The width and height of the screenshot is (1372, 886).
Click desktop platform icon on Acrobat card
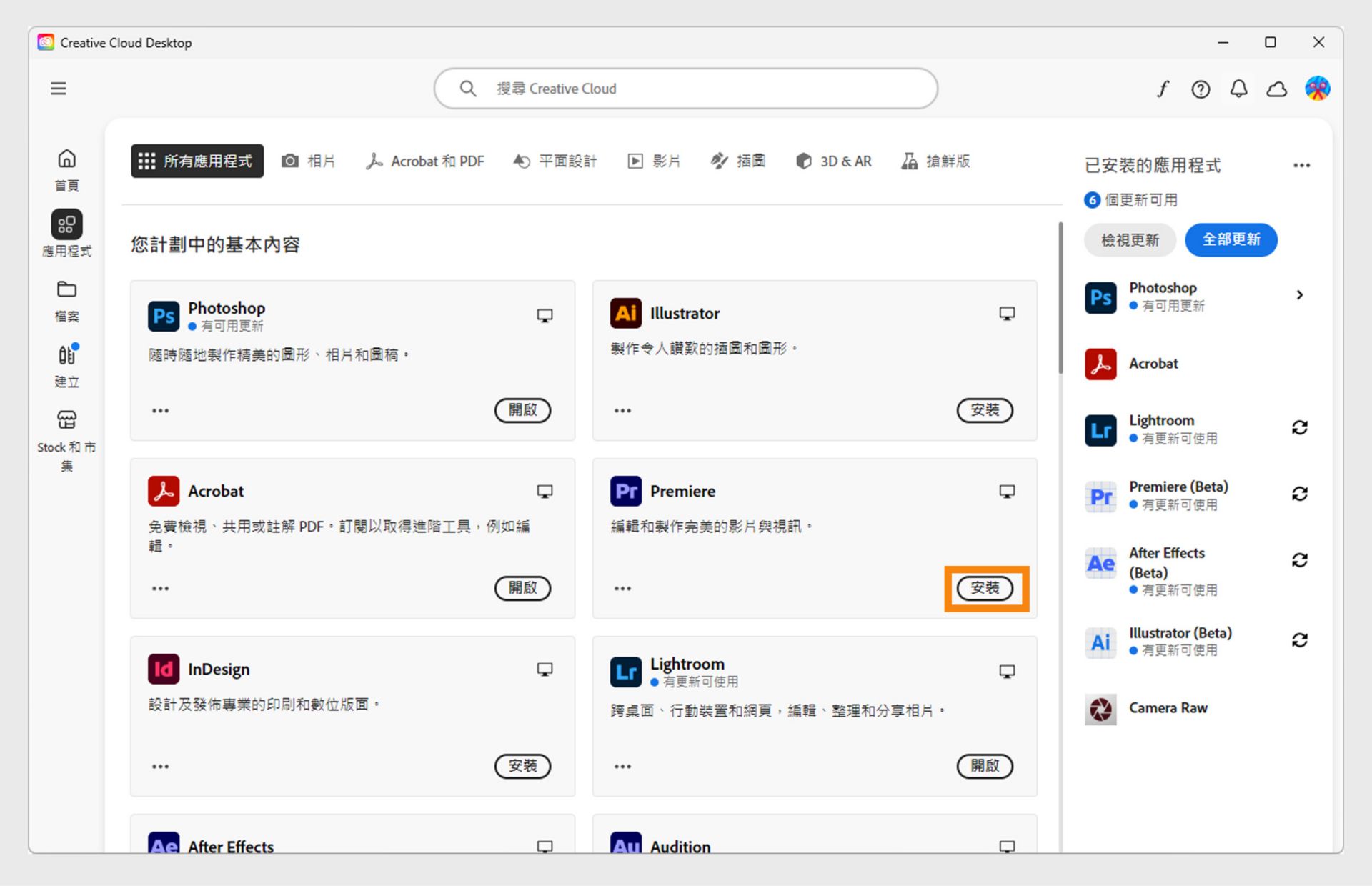545,492
